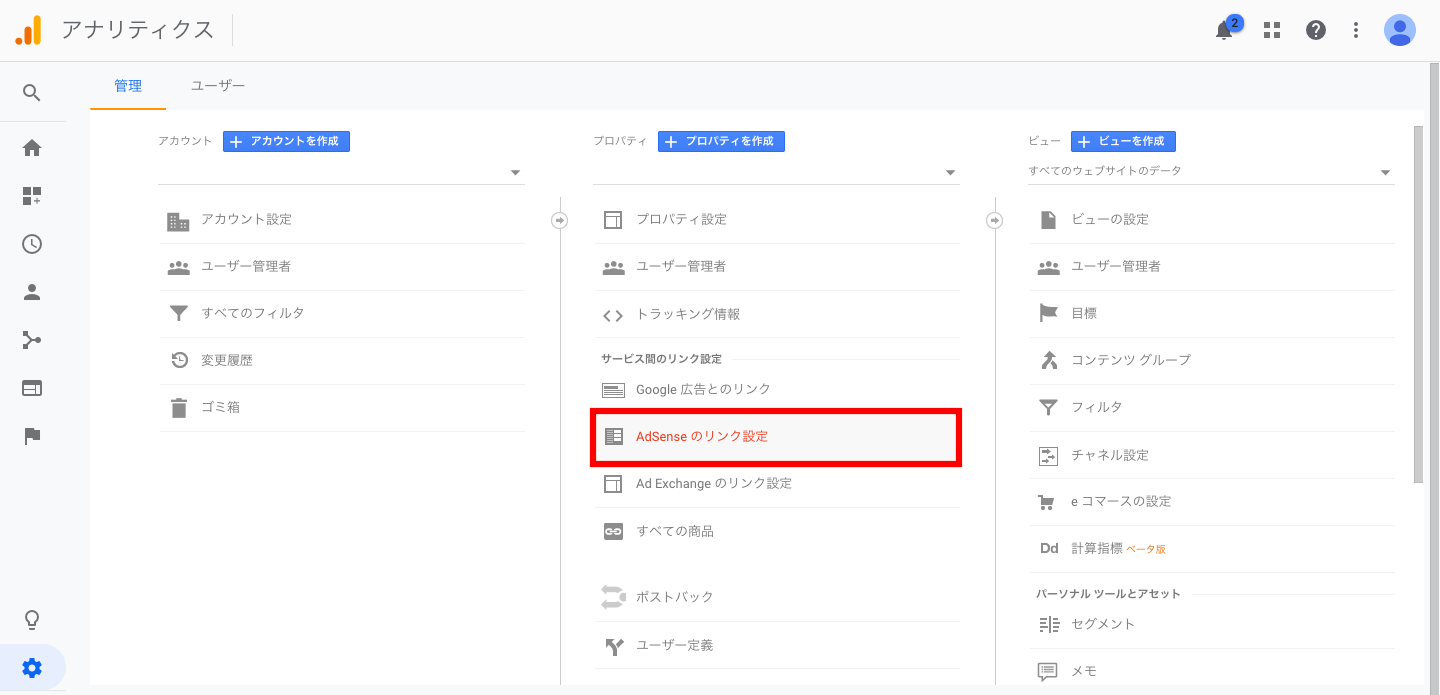
Task: Open the user profile avatar
Action: pos(1400,30)
